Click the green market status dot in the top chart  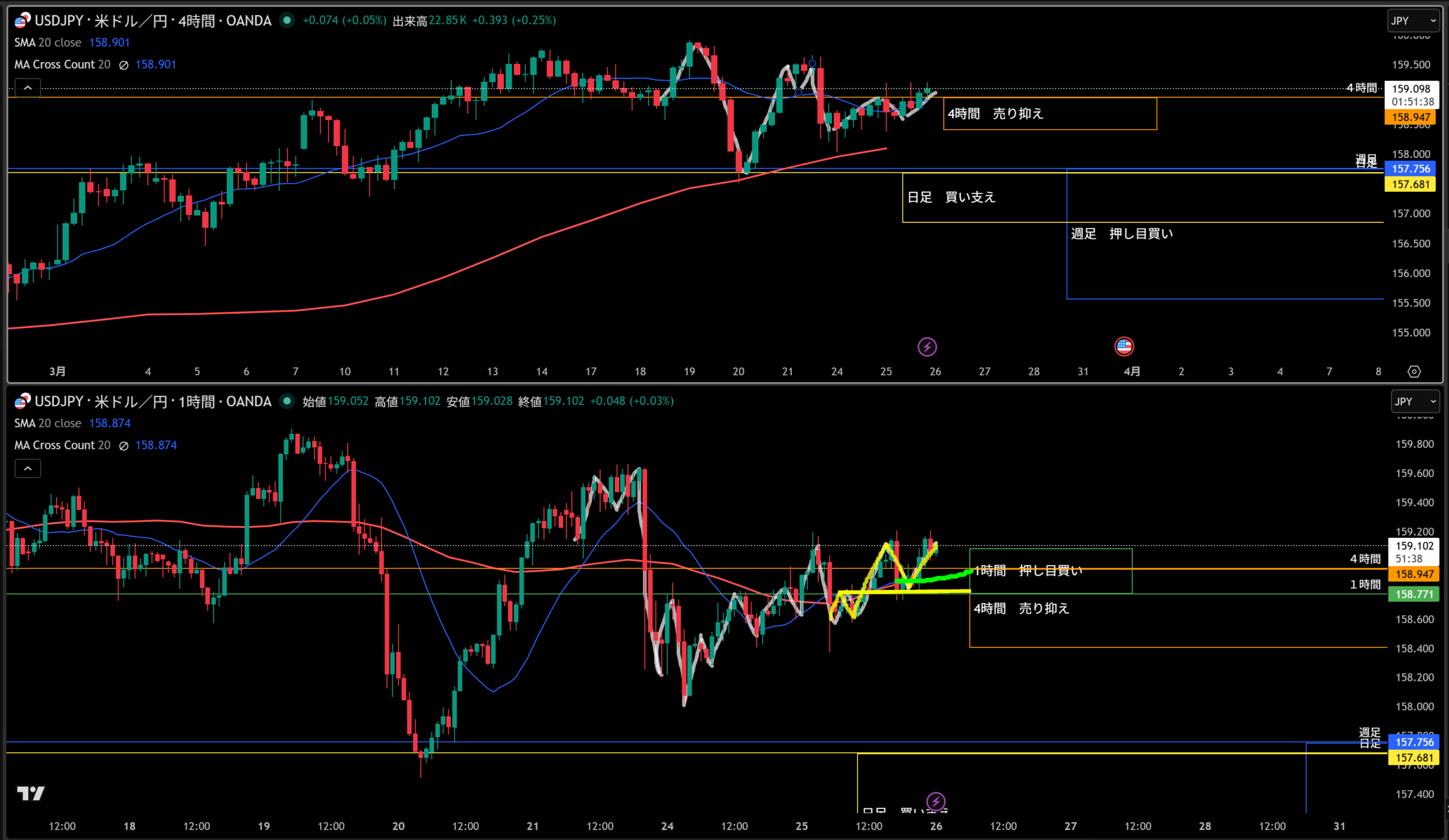click(287, 20)
